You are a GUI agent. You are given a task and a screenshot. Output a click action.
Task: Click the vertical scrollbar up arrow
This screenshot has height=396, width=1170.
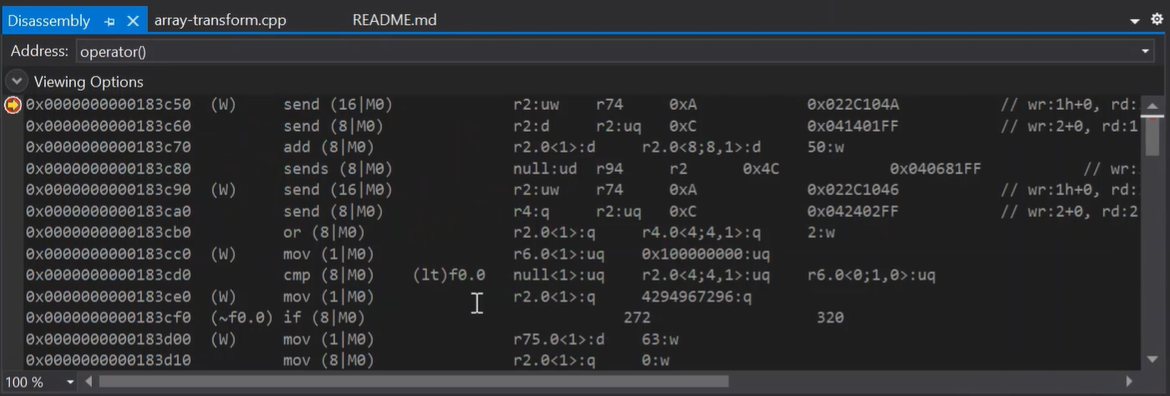click(1152, 105)
